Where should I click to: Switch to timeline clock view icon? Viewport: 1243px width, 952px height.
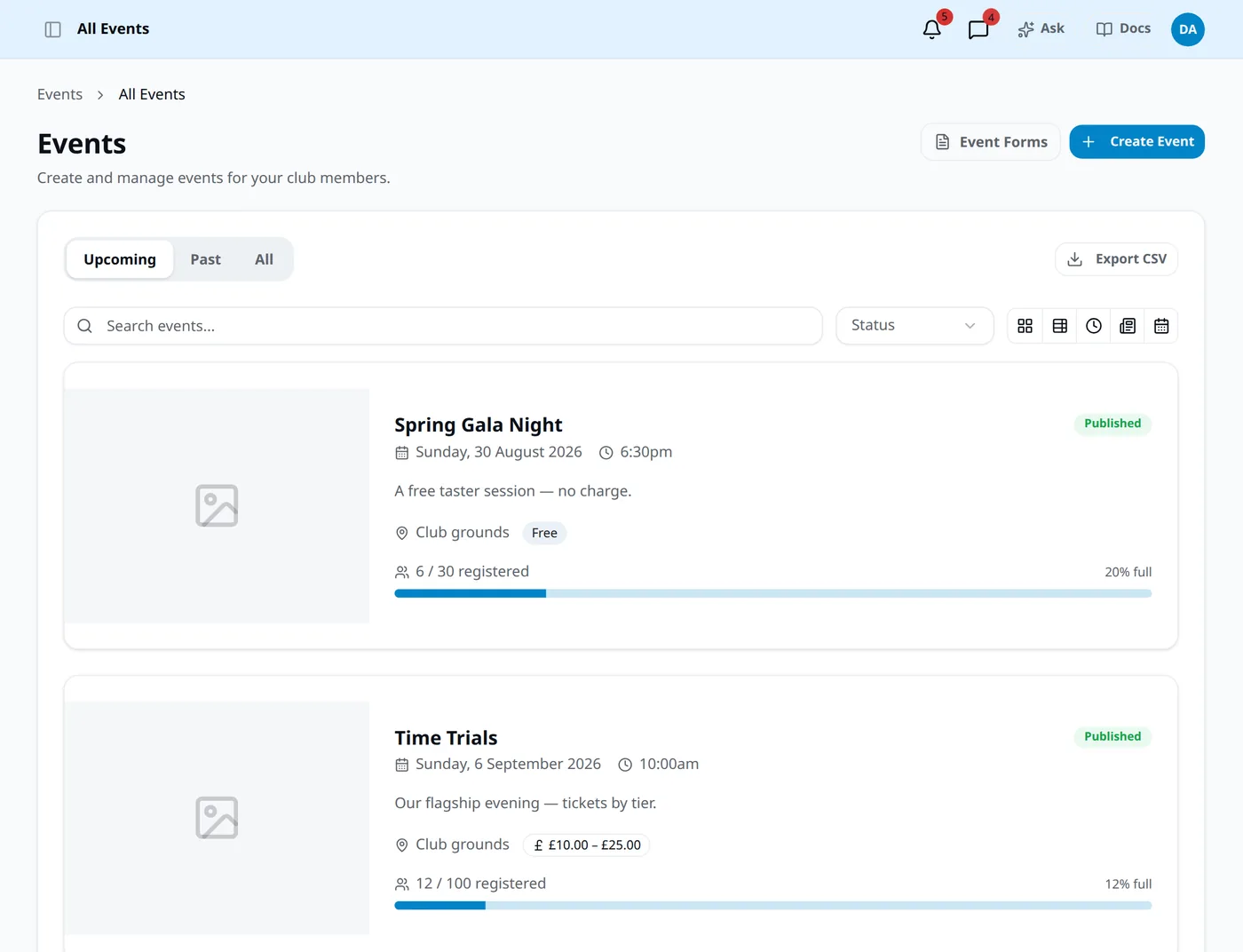(x=1094, y=326)
